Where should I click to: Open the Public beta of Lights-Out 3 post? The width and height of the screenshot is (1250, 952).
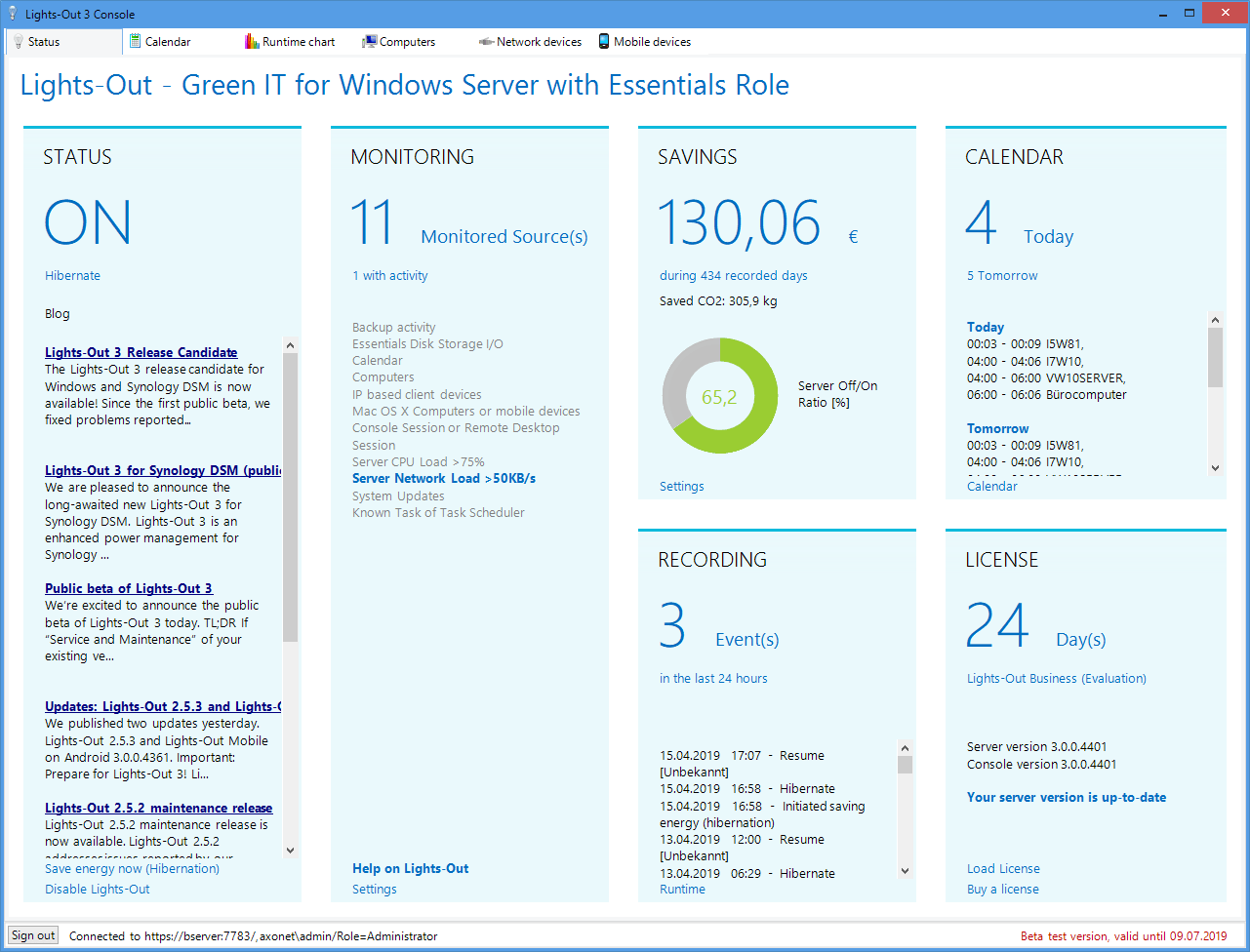coord(128,588)
